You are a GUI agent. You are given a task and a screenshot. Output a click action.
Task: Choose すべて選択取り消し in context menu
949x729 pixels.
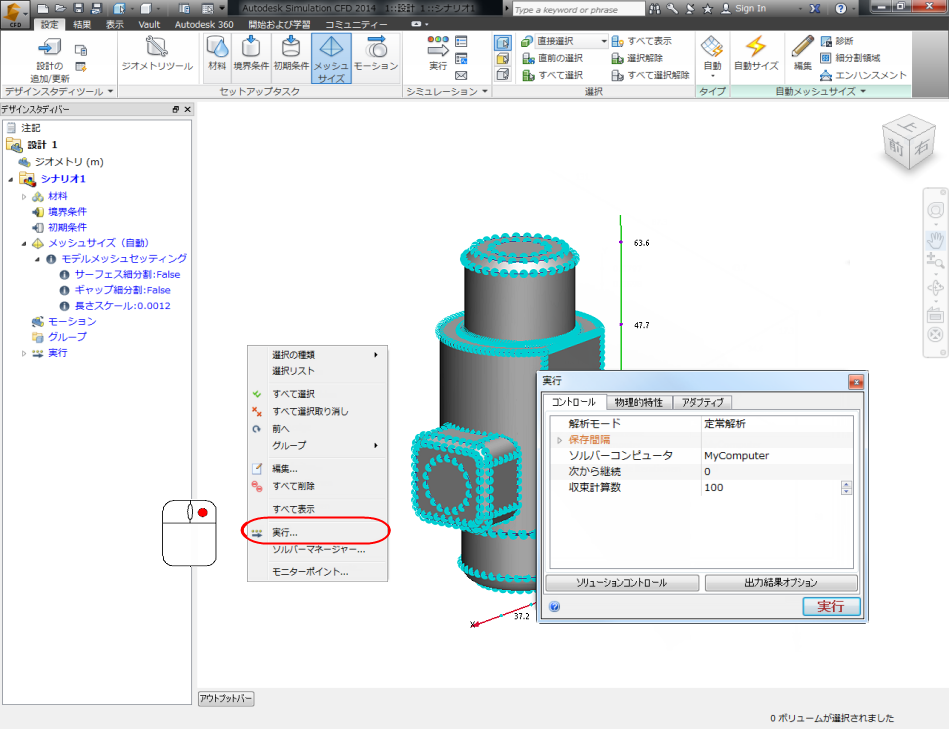click(x=317, y=411)
